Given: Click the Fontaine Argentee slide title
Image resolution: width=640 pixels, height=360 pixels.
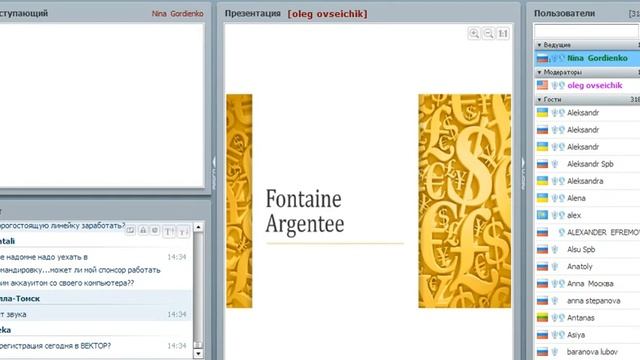Looking at the screenshot, I should [305, 211].
